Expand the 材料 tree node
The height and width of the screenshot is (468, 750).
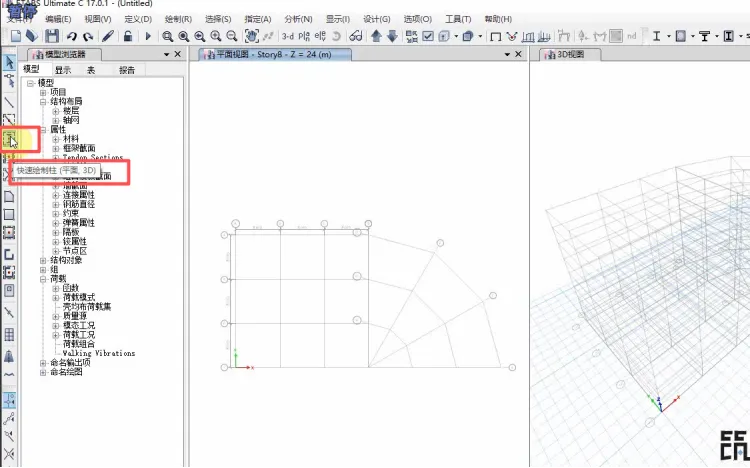55,139
